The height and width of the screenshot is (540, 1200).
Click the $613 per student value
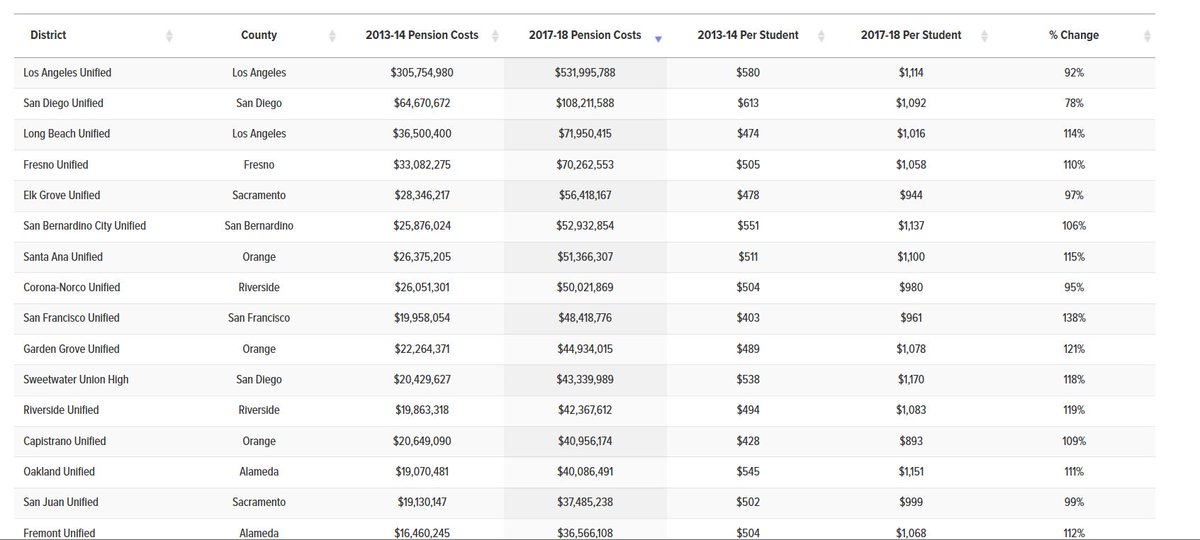point(748,103)
